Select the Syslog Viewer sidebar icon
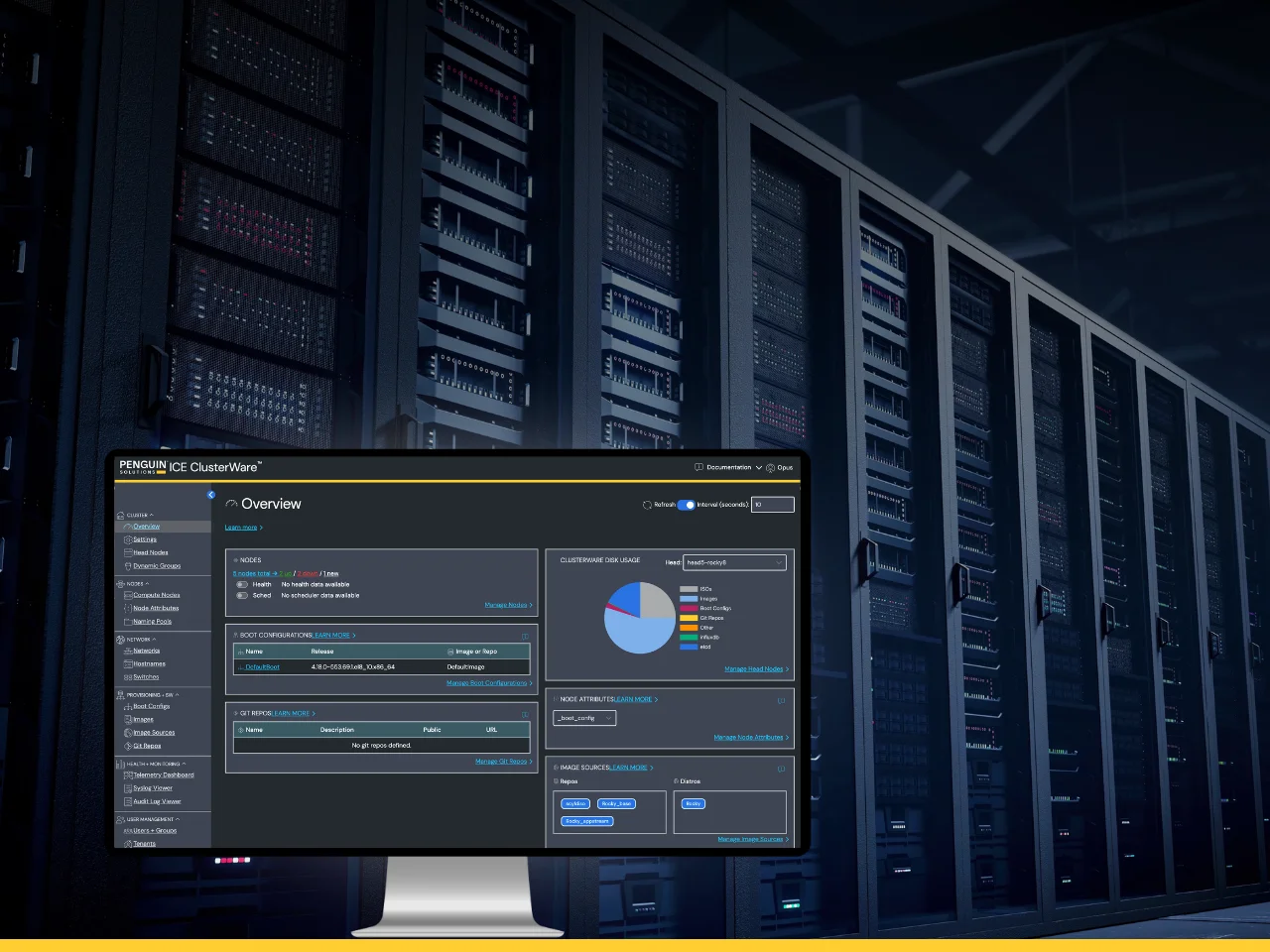Screen dimensions: 1270x952 [127, 788]
